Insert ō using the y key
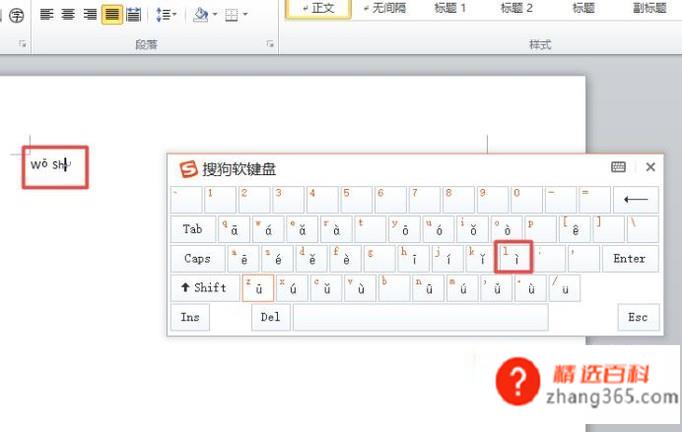Image resolution: width=682 pixels, height=432 pixels. coord(405,229)
